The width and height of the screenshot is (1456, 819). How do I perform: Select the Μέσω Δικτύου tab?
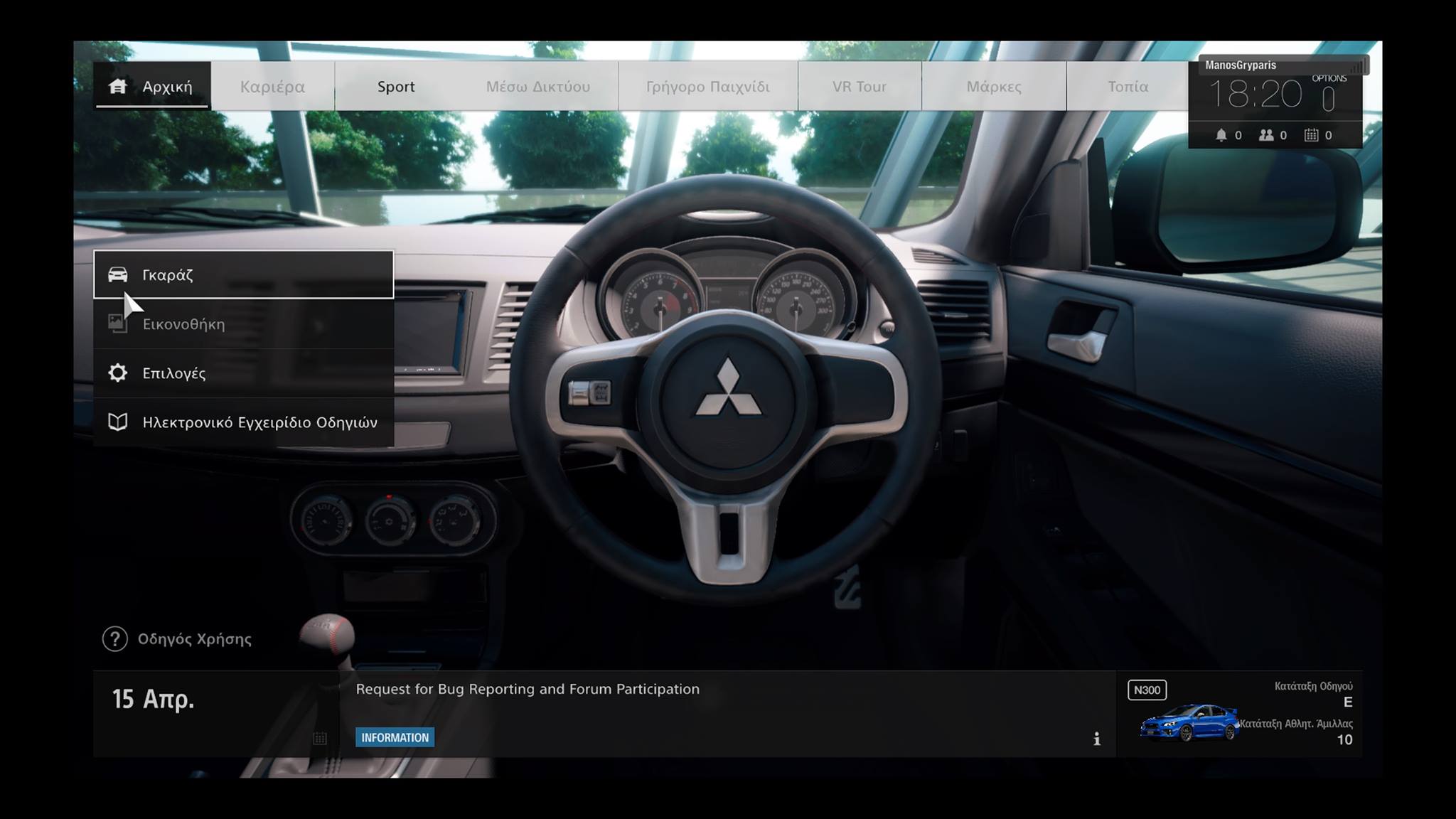point(537,86)
